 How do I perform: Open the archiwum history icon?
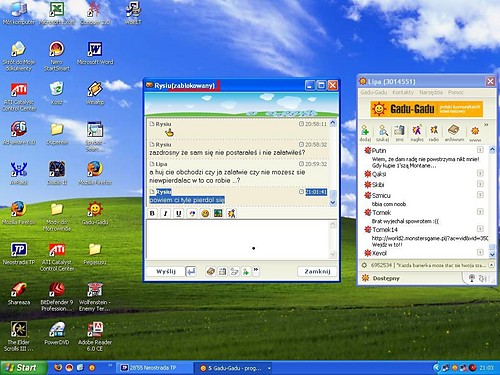click(454, 133)
